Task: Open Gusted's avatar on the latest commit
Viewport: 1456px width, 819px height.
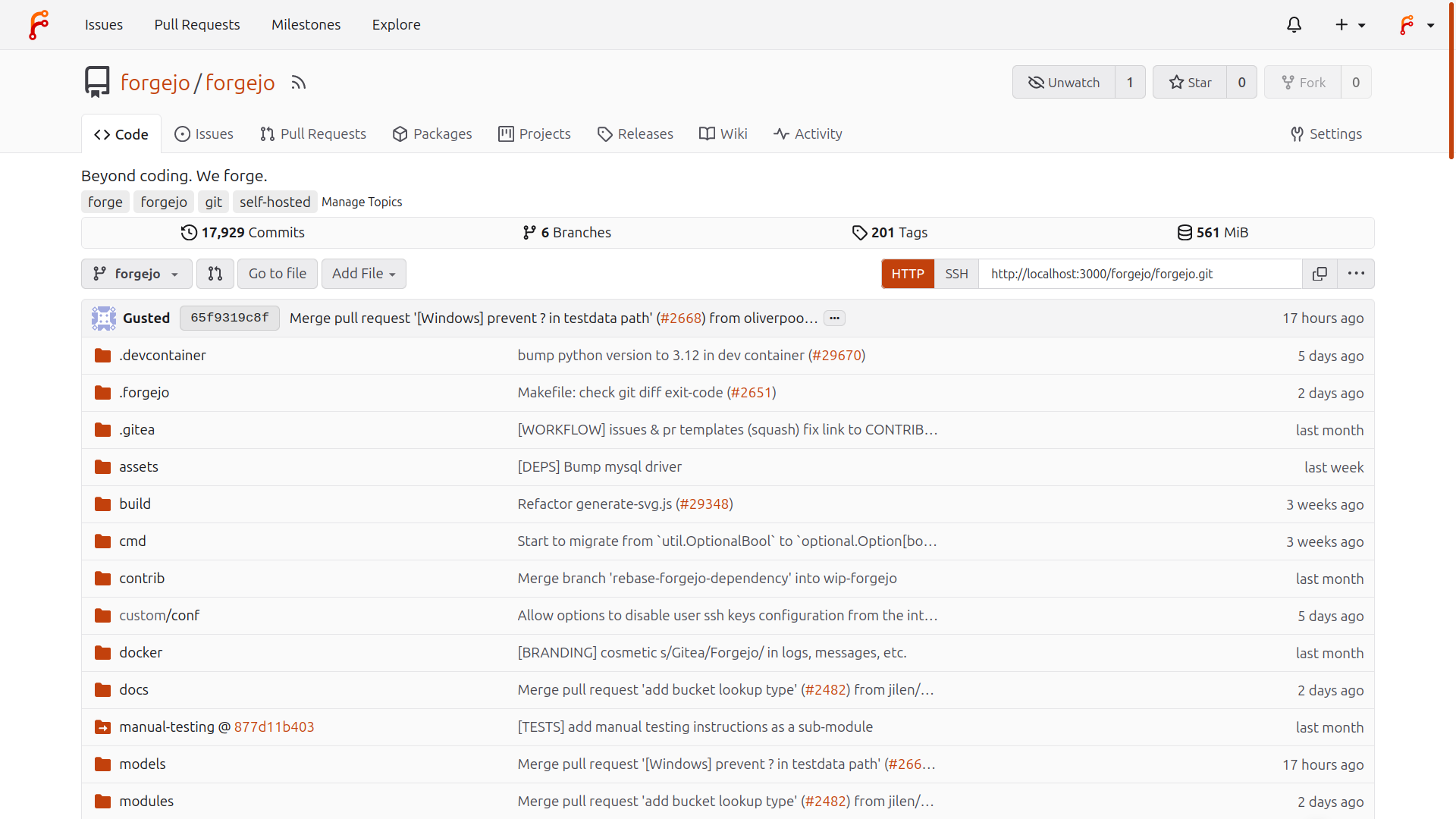Action: [103, 318]
